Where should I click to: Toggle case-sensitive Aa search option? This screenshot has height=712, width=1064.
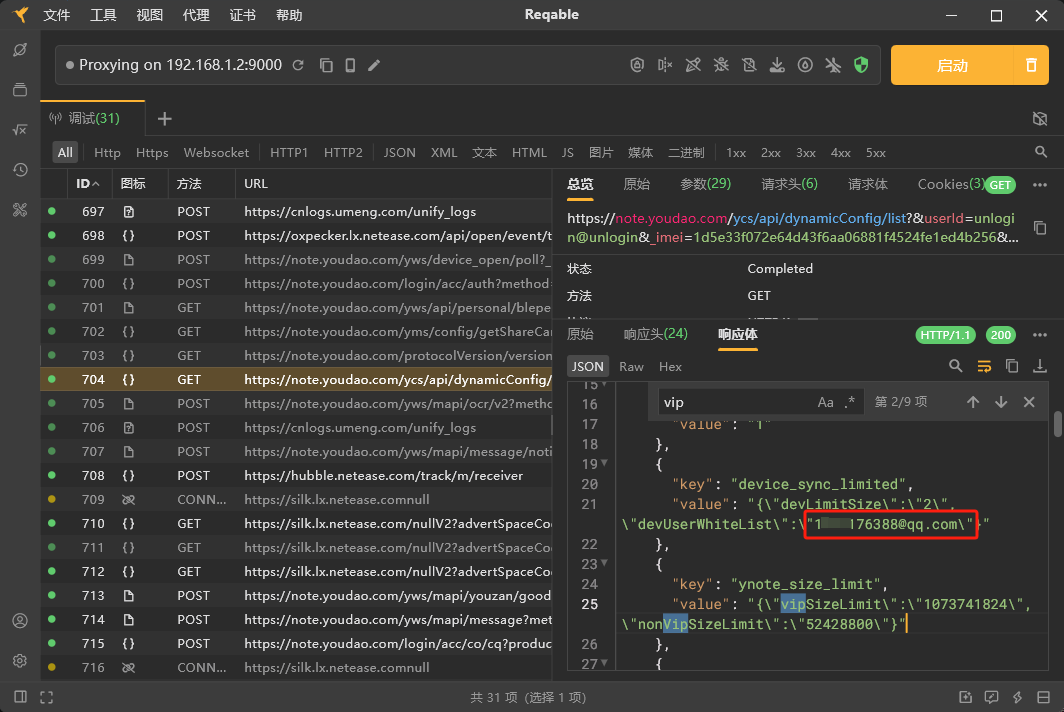pos(825,402)
